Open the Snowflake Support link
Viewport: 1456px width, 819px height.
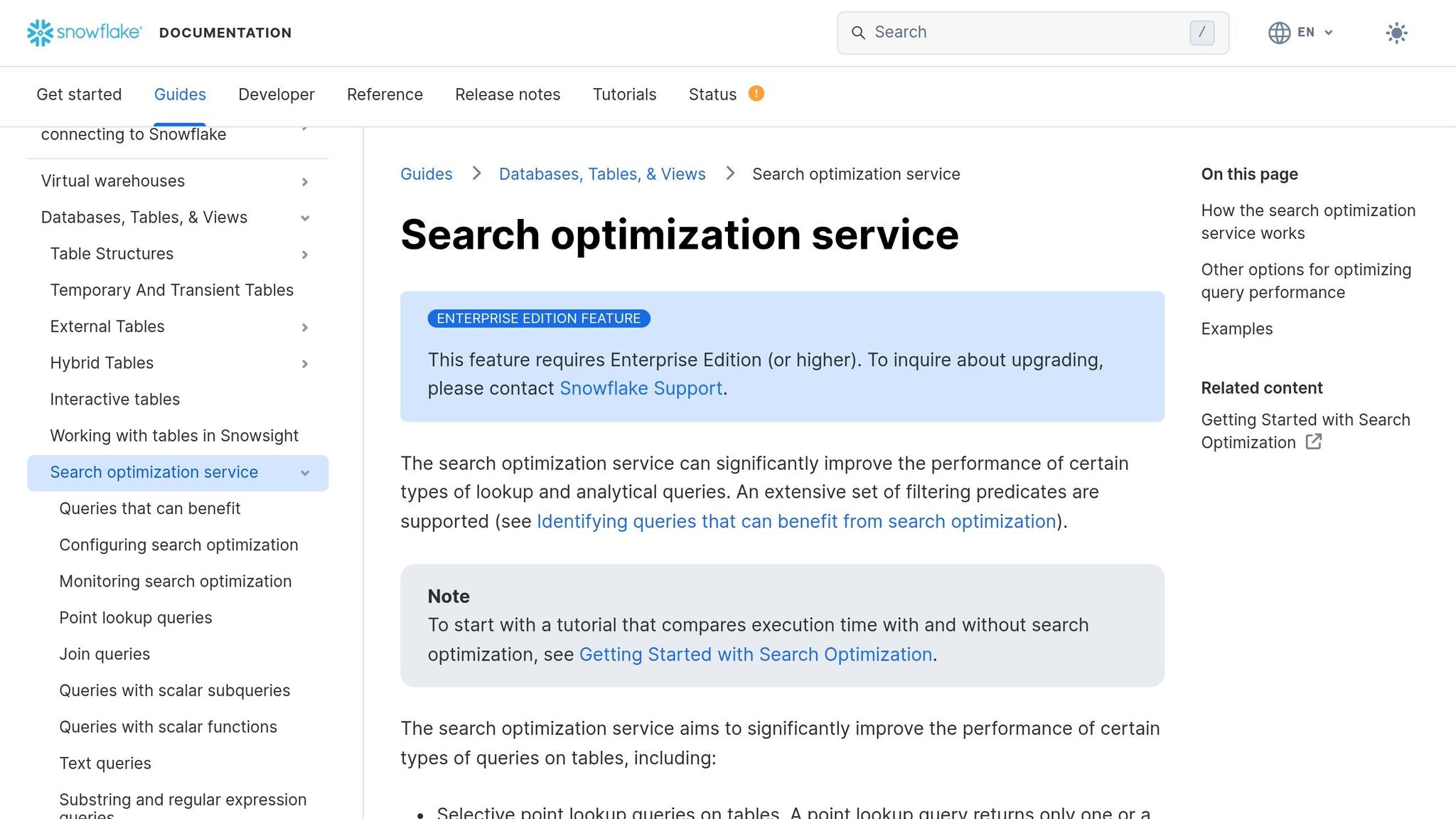(640, 388)
